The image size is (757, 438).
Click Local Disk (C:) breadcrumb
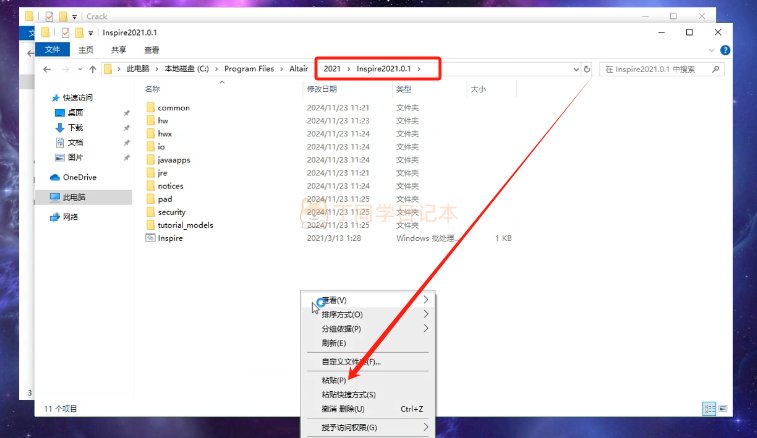[x=186, y=69]
